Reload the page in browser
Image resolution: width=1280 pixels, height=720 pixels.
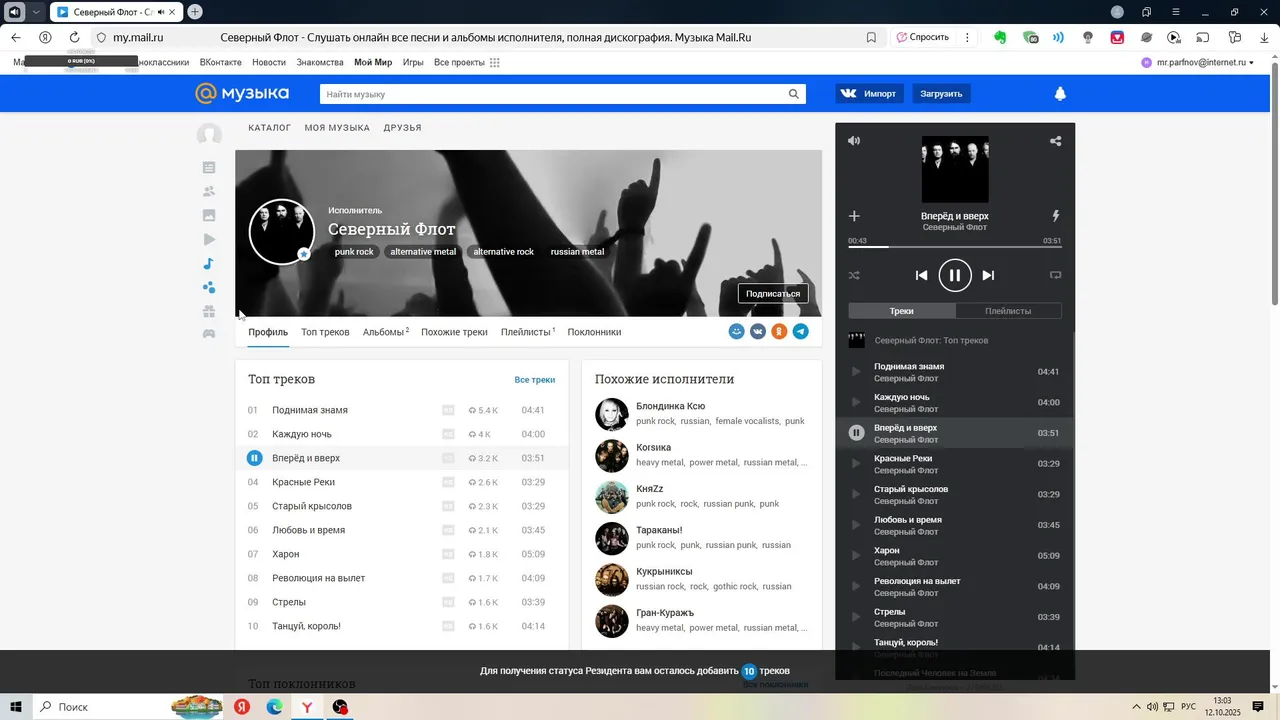(x=74, y=37)
